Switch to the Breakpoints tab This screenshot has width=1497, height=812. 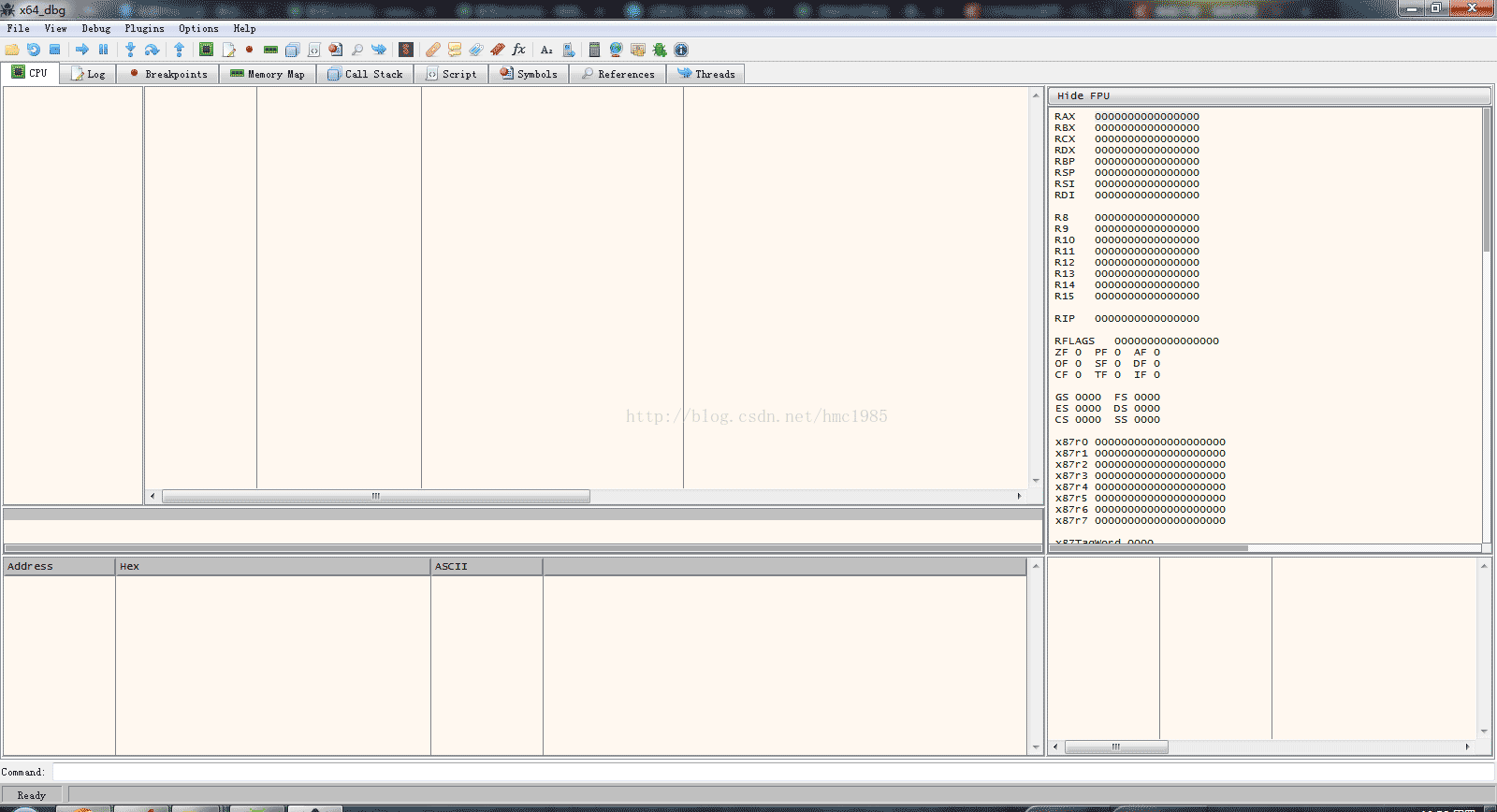(168, 74)
